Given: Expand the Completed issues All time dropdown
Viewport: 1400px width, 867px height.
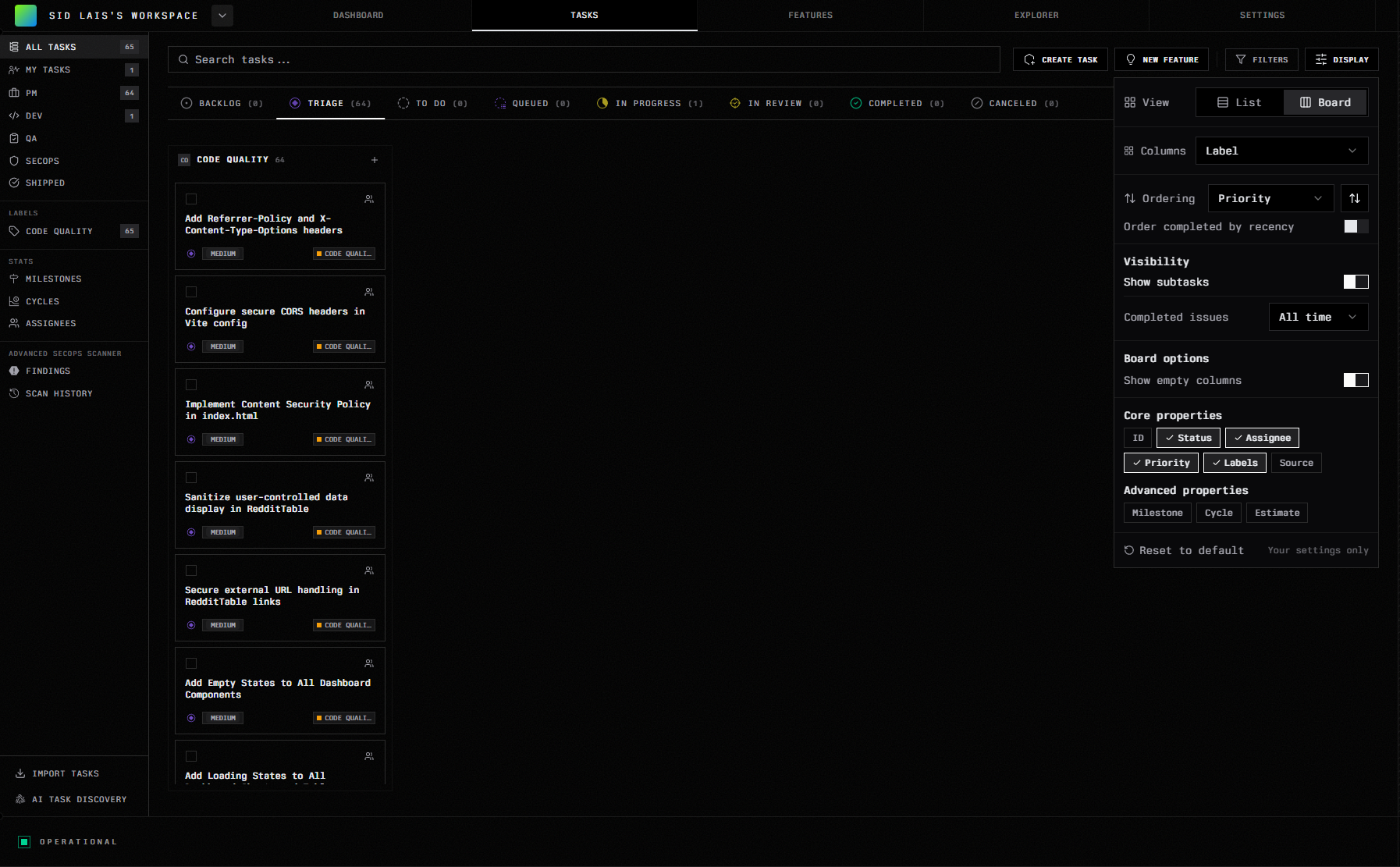Looking at the screenshot, I should click(1317, 317).
